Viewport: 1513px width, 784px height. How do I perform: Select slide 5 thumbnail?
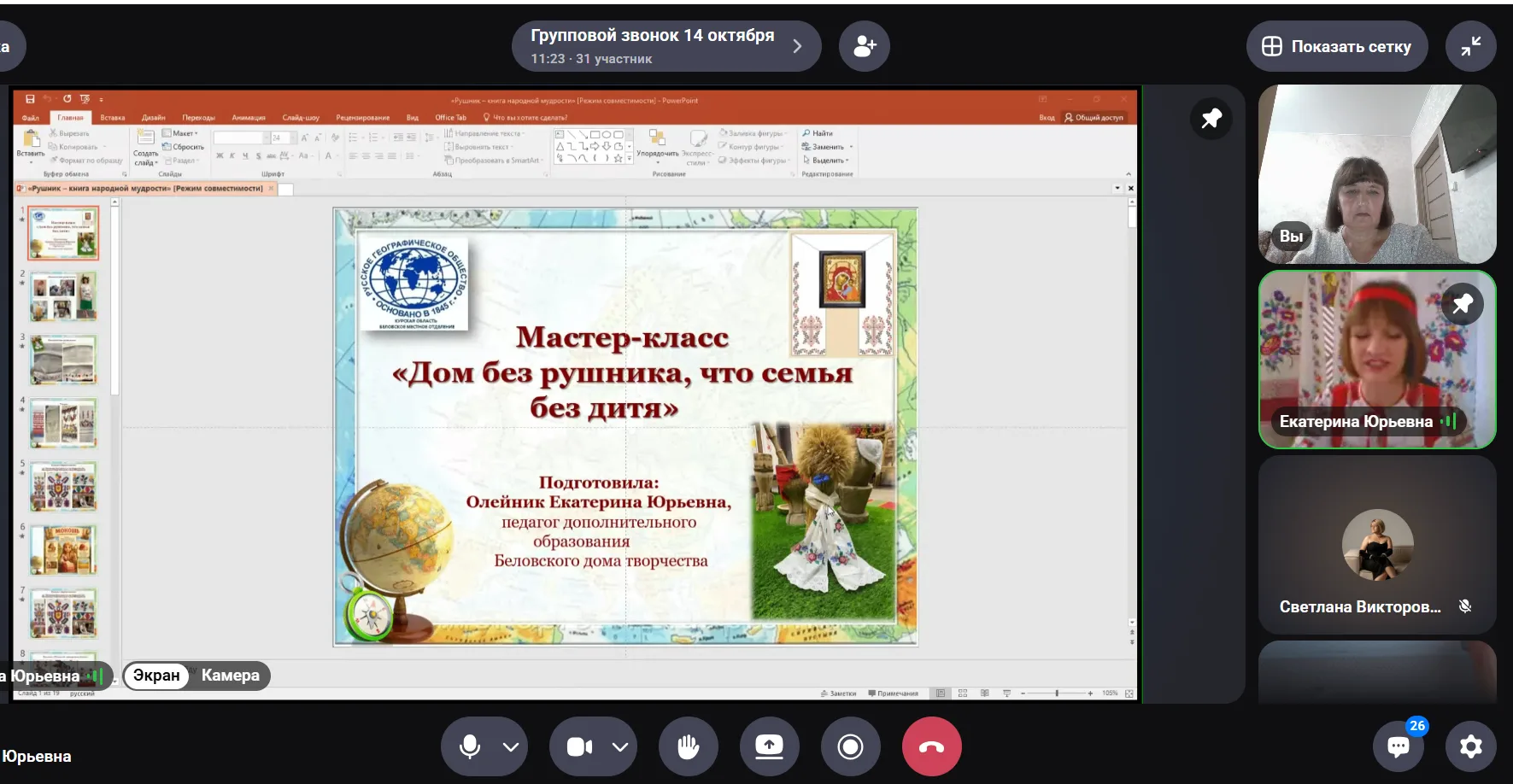64,486
